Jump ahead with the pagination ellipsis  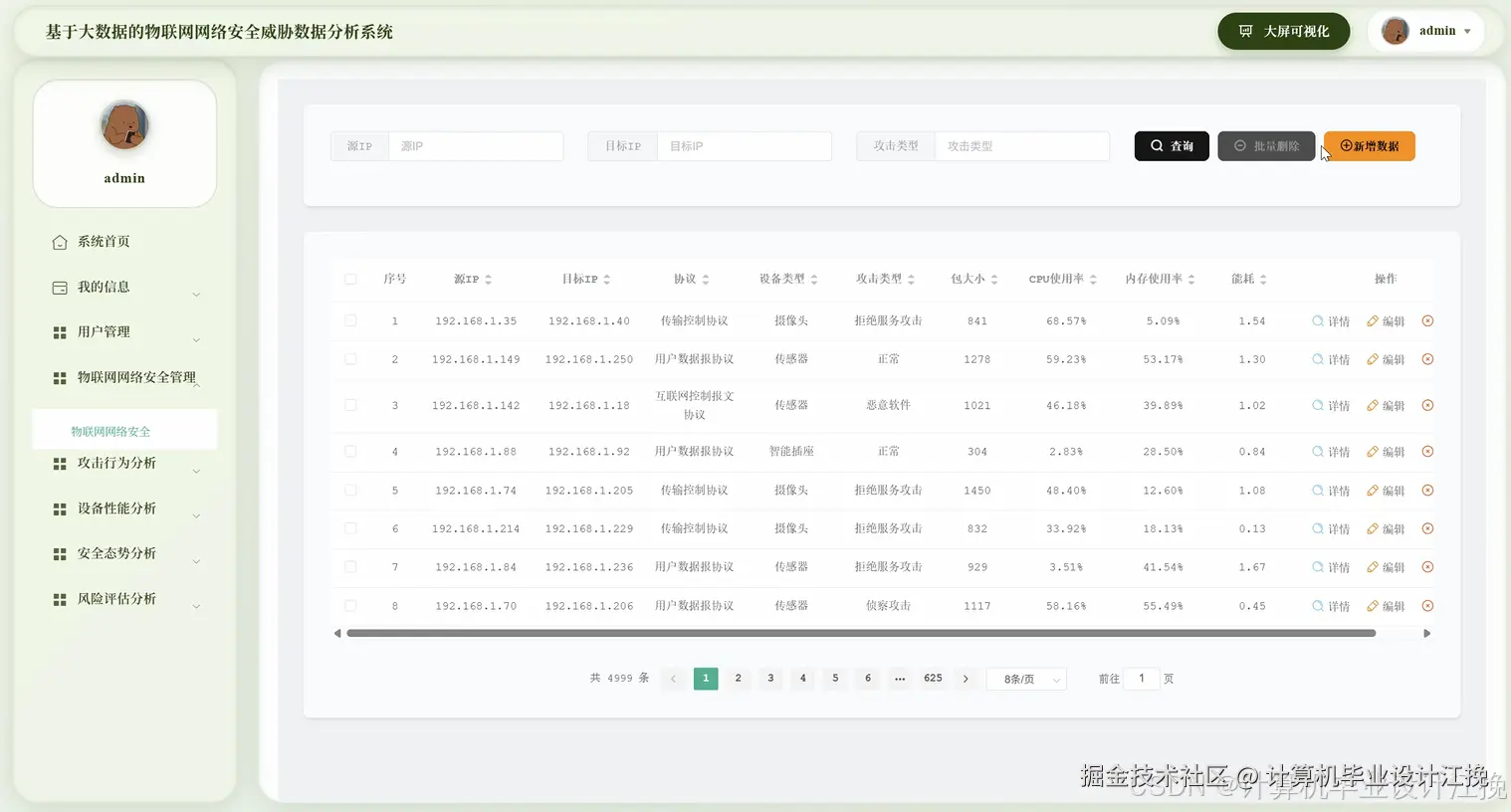(x=900, y=679)
